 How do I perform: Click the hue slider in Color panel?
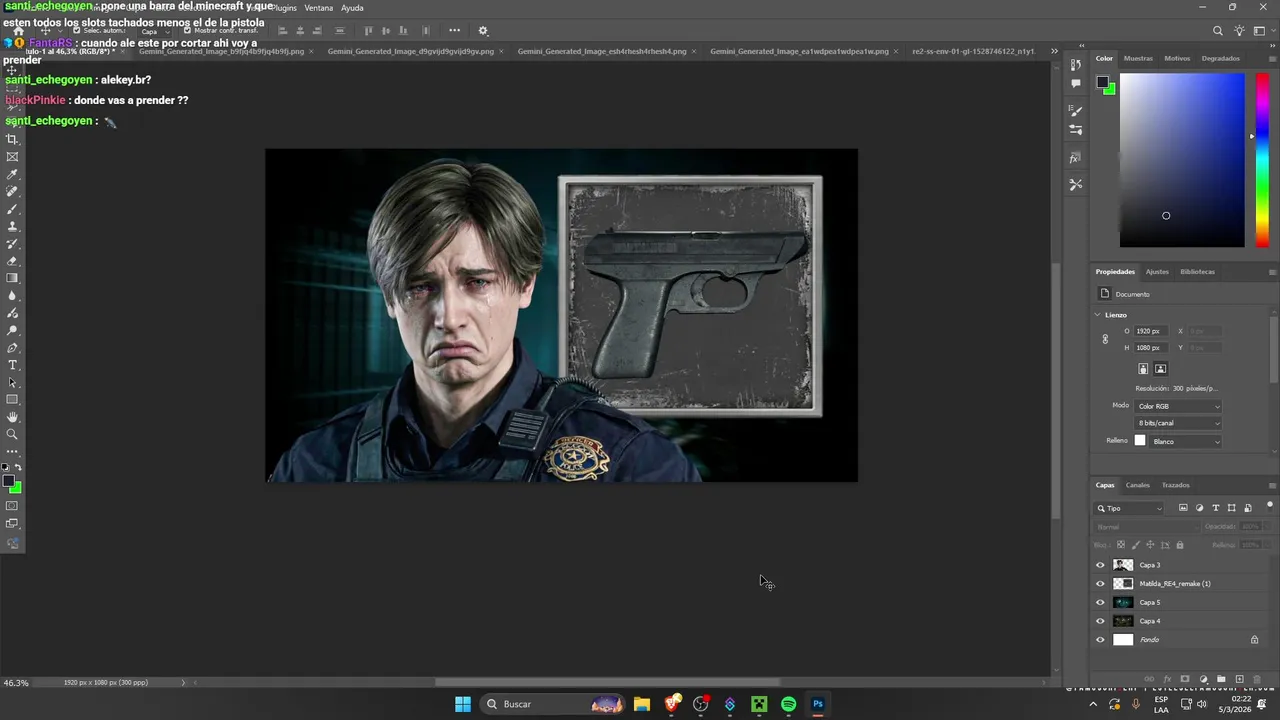(1262, 160)
